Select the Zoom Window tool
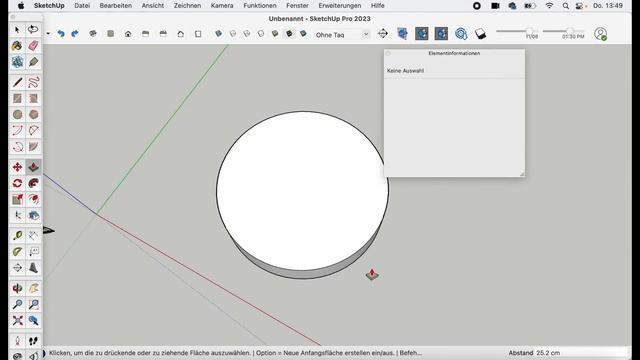Image resolution: width=640 pixels, height=360 pixels. click(x=33, y=304)
